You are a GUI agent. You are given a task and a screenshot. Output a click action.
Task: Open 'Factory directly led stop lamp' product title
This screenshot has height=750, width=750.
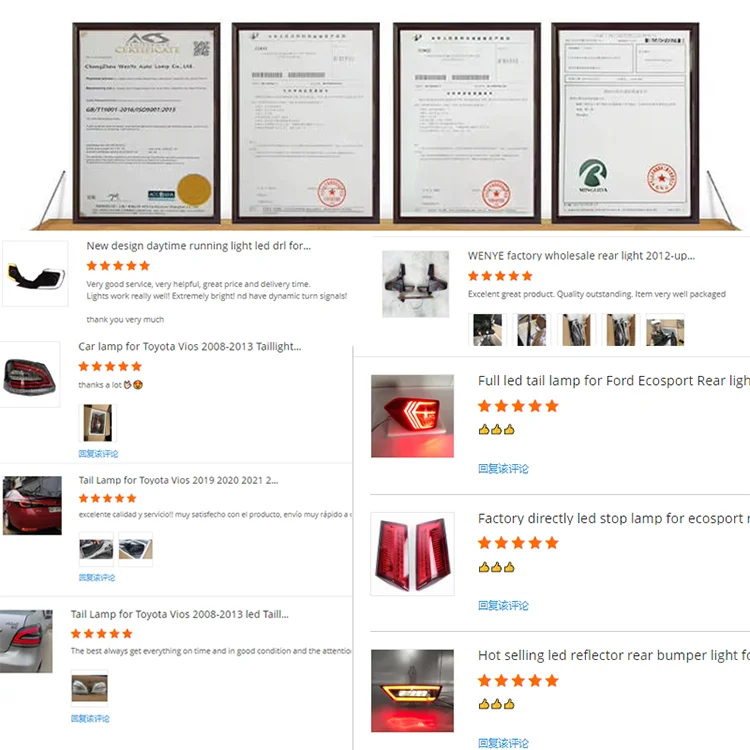click(614, 518)
